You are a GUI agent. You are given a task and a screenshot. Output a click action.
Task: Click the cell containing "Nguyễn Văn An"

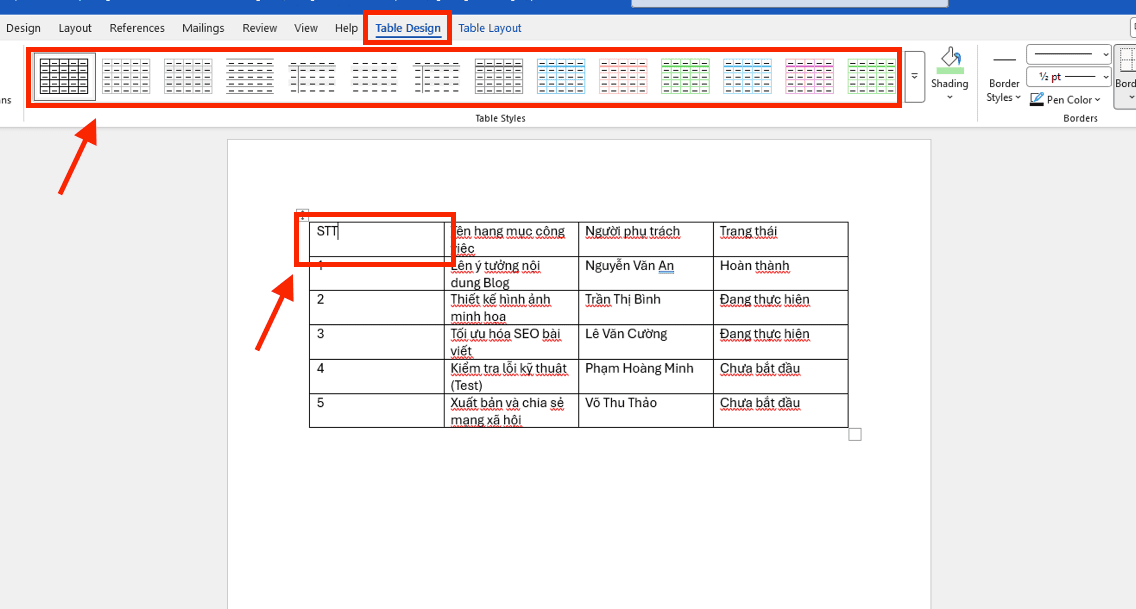tap(645, 273)
